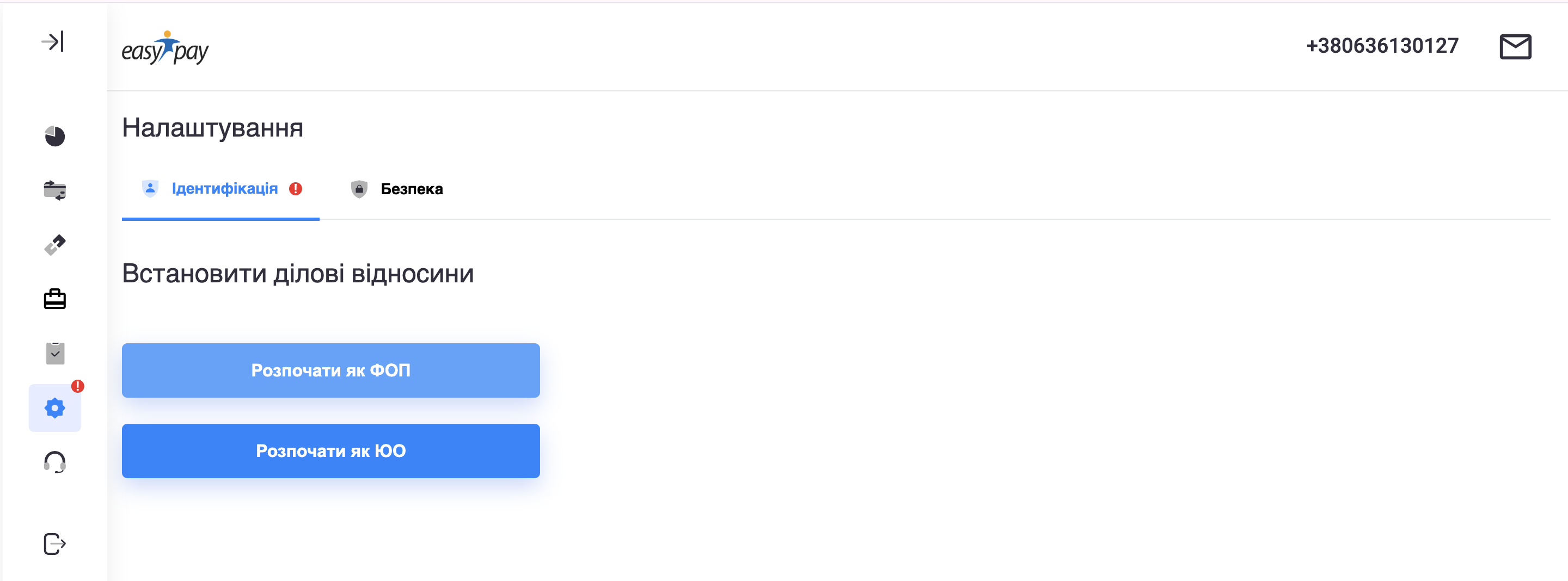Click the easypay logo
1568x581 pixels.
pos(165,48)
